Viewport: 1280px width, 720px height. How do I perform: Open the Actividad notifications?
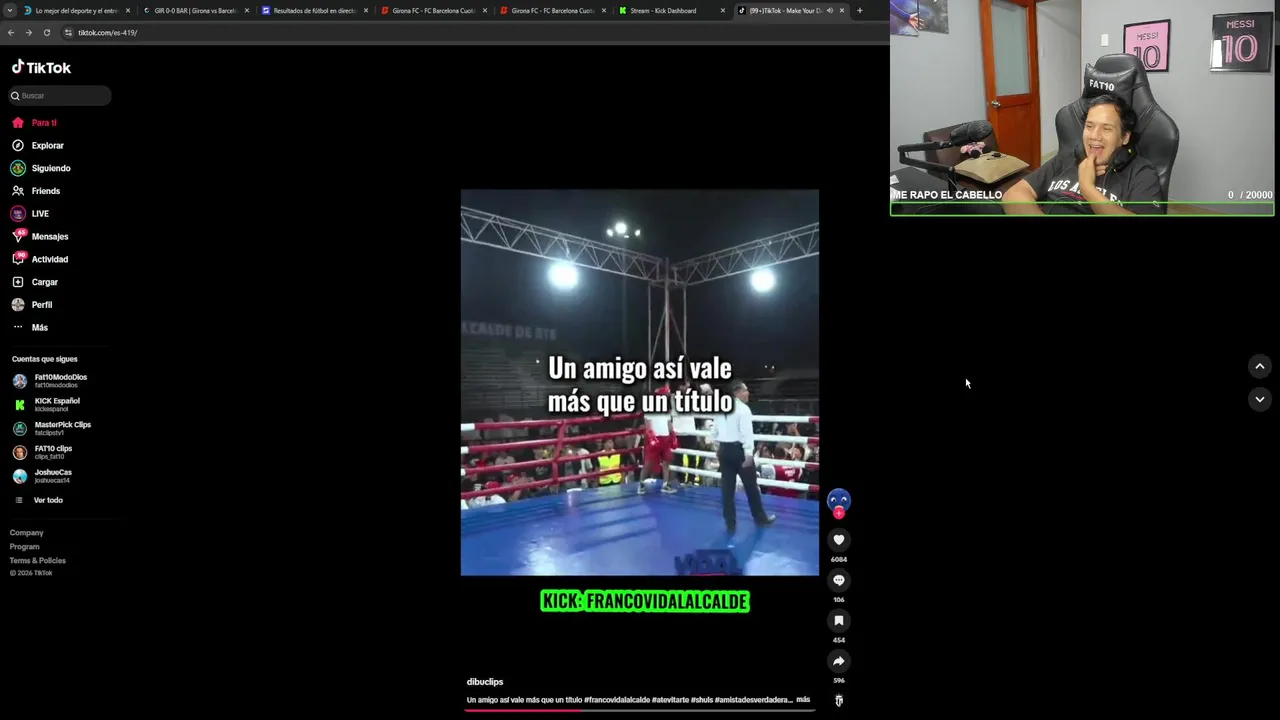pyautogui.click(x=50, y=259)
